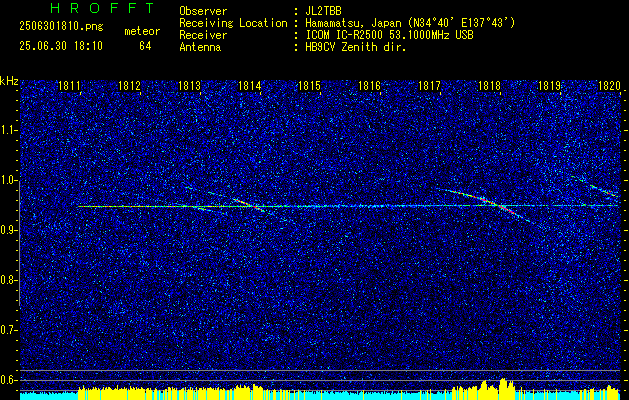
Task: Click the 1820 time marker
Action: 610,86
